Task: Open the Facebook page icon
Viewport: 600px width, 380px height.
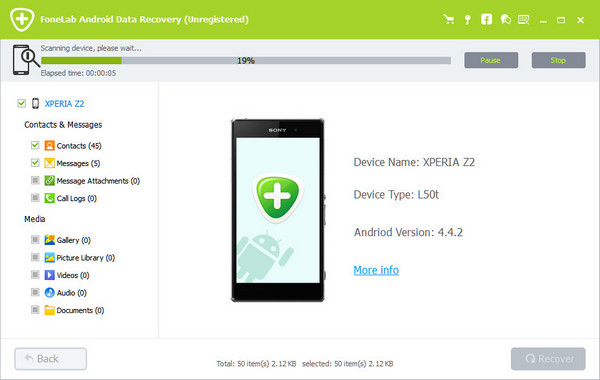Action: coord(486,19)
